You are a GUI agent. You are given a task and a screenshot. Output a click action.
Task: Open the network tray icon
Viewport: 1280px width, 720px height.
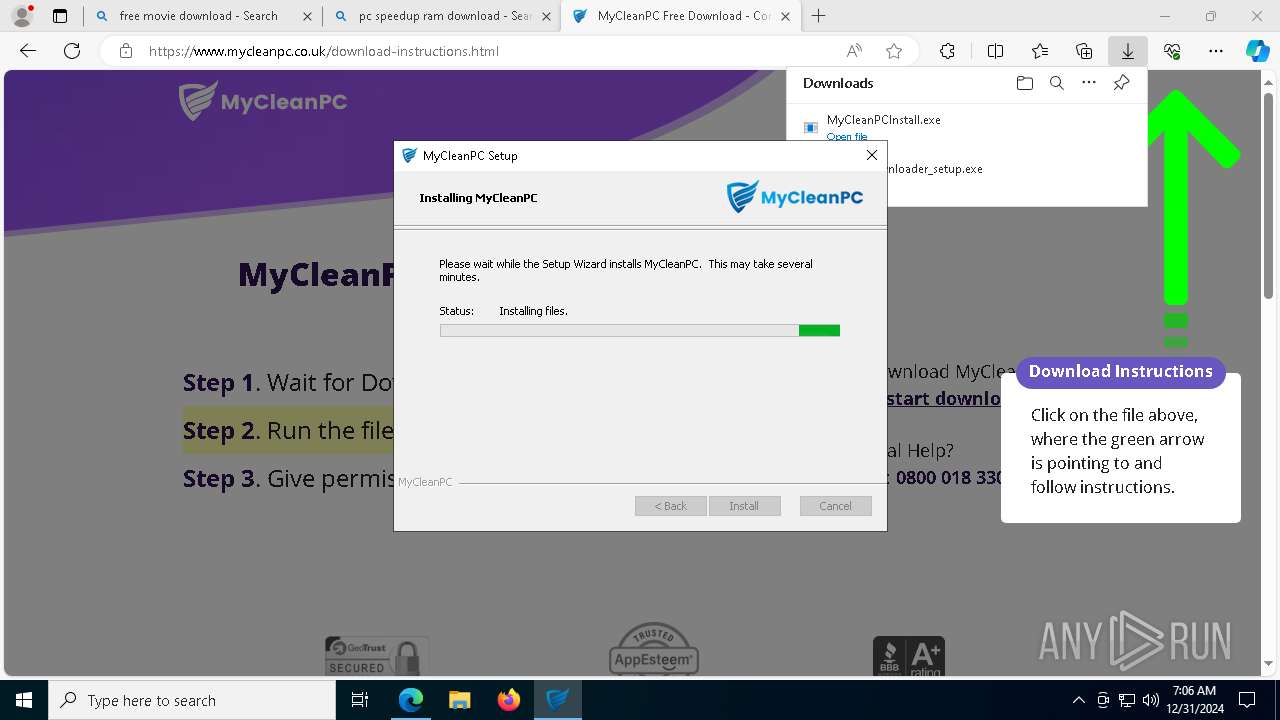coord(1127,700)
